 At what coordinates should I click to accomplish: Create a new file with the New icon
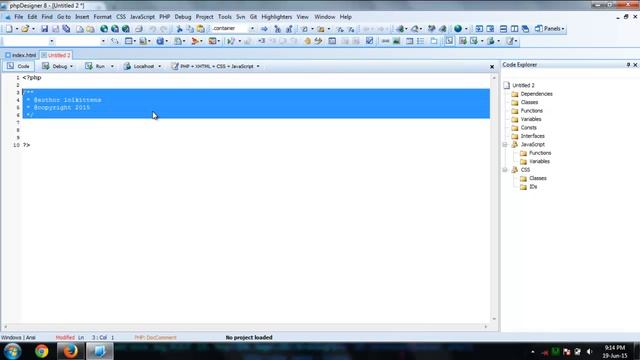[9, 29]
